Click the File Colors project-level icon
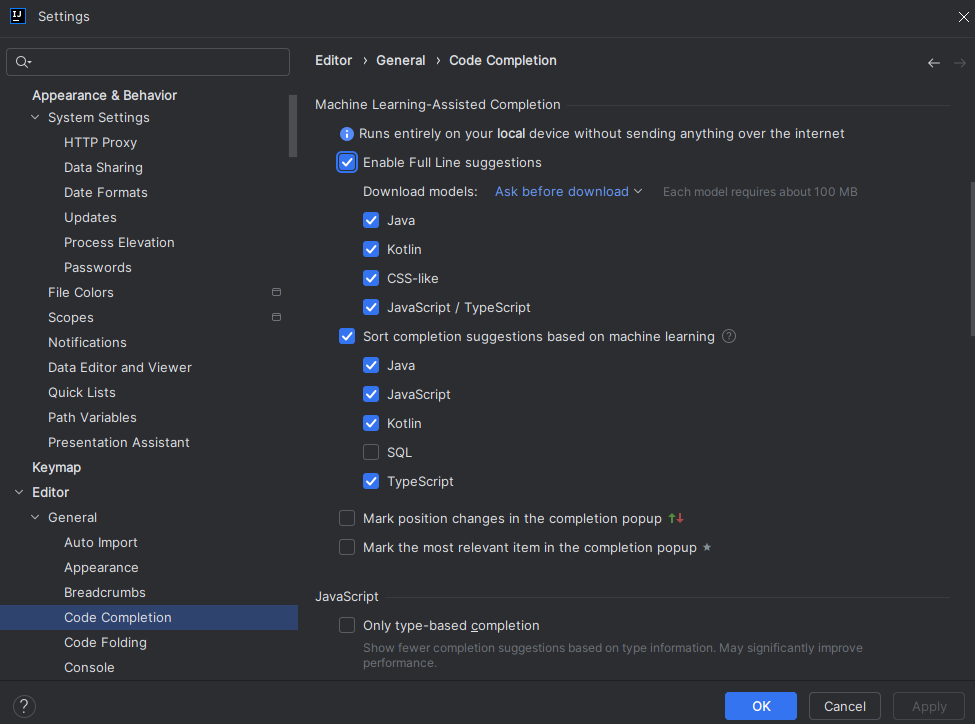Image resolution: width=975 pixels, height=724 pixels. coord(277,292)
